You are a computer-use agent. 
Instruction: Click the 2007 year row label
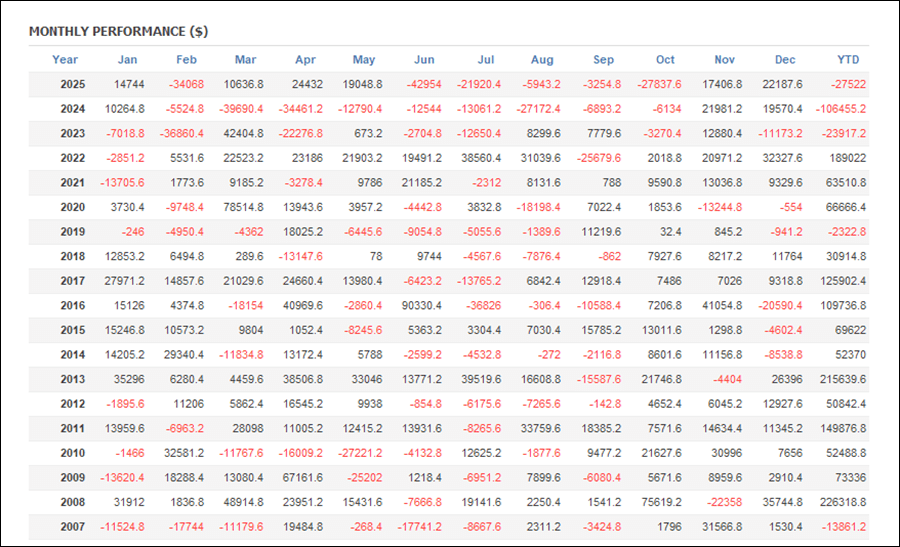(73, 526)
